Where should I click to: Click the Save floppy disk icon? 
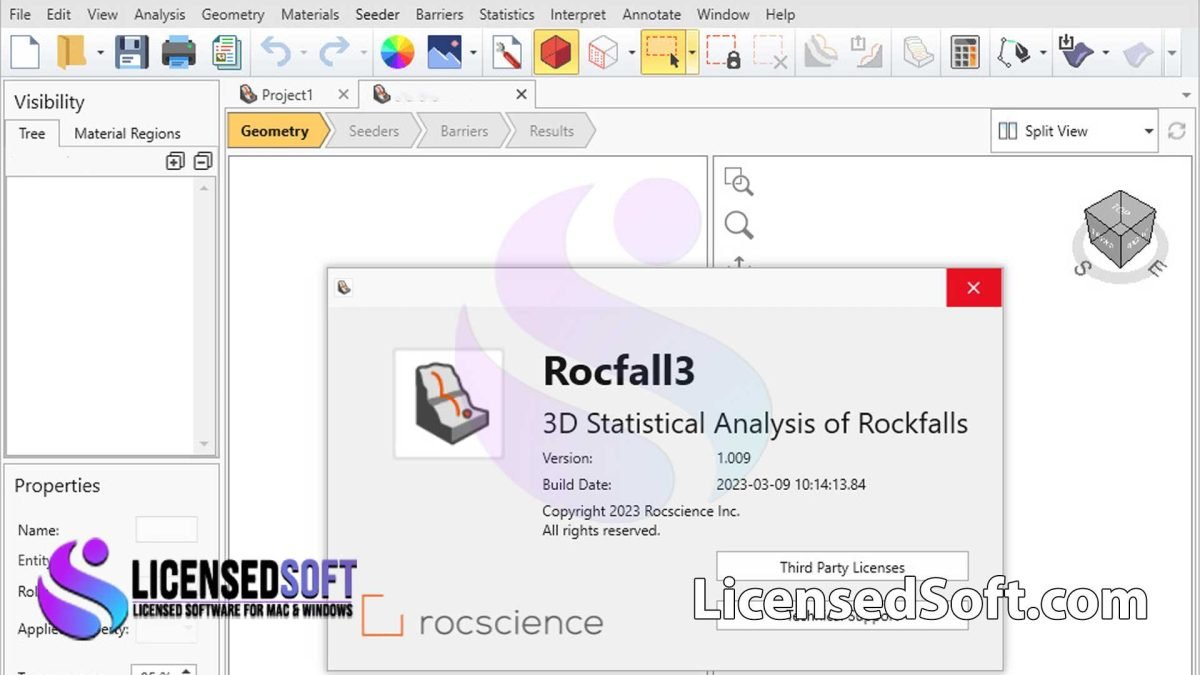[132, 52]
